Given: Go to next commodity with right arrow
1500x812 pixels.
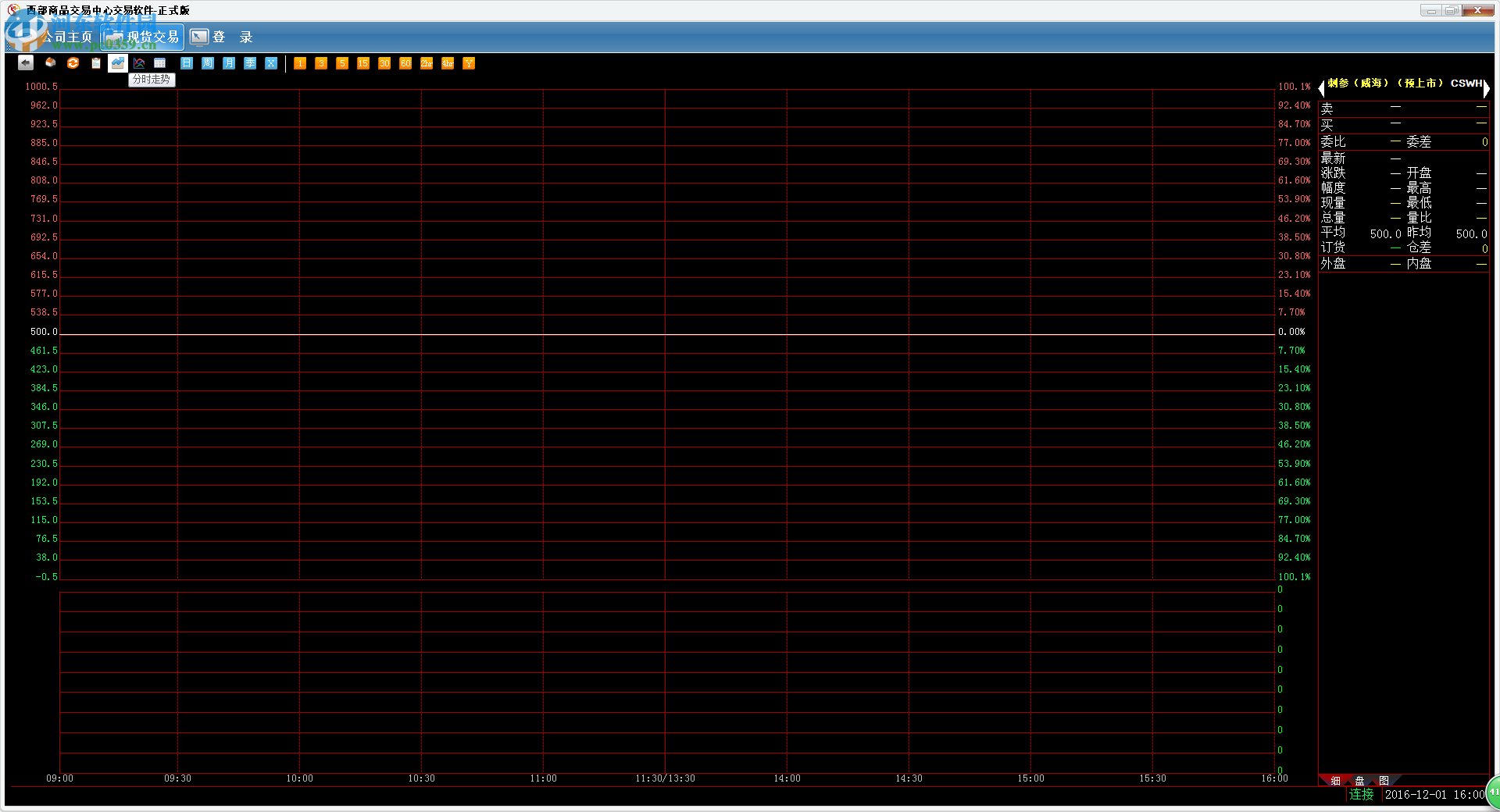Looking at the screenshot, I should [1486, 88].
